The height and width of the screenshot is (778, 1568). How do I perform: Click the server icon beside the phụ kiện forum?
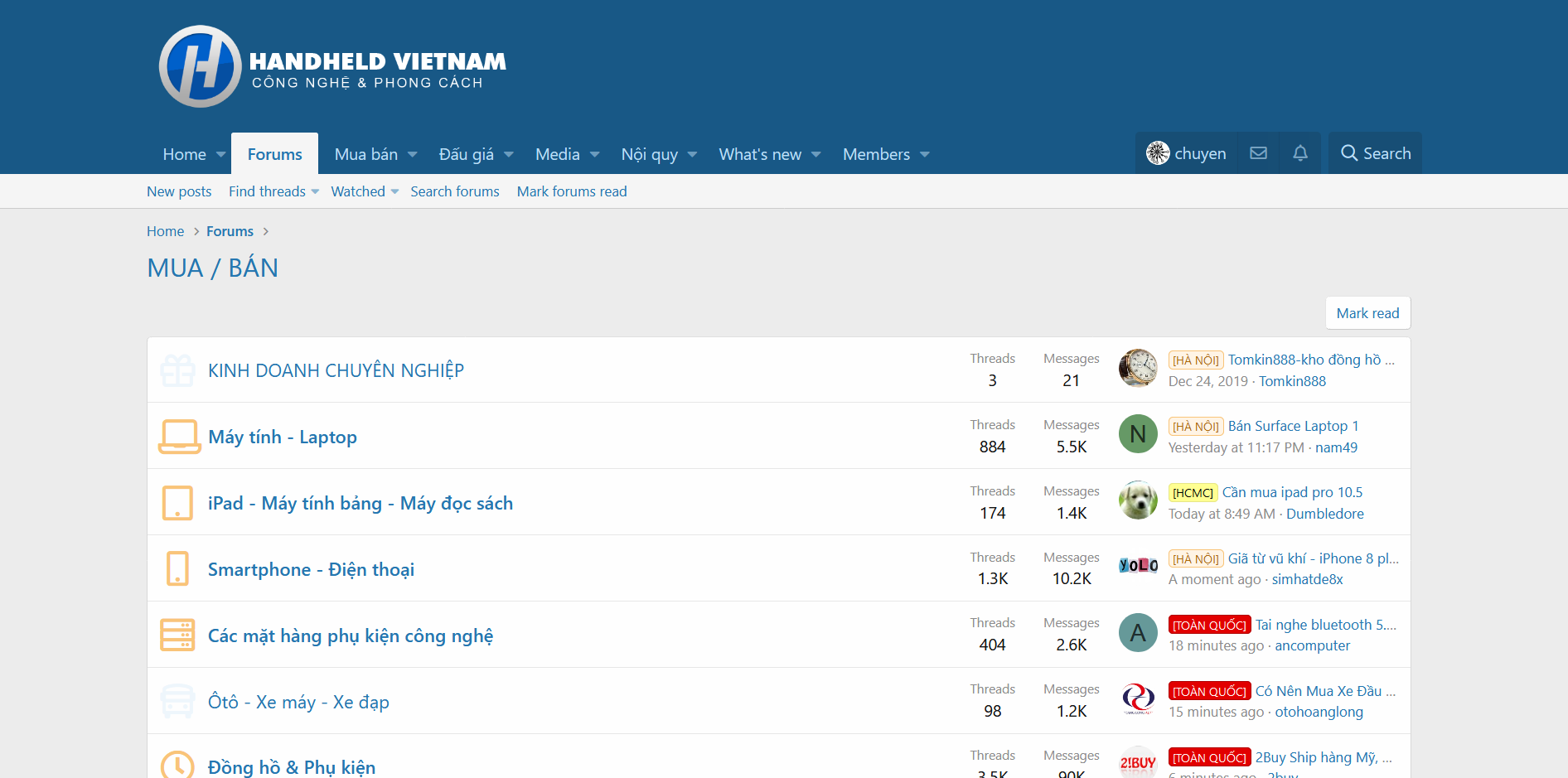point(177,635)
